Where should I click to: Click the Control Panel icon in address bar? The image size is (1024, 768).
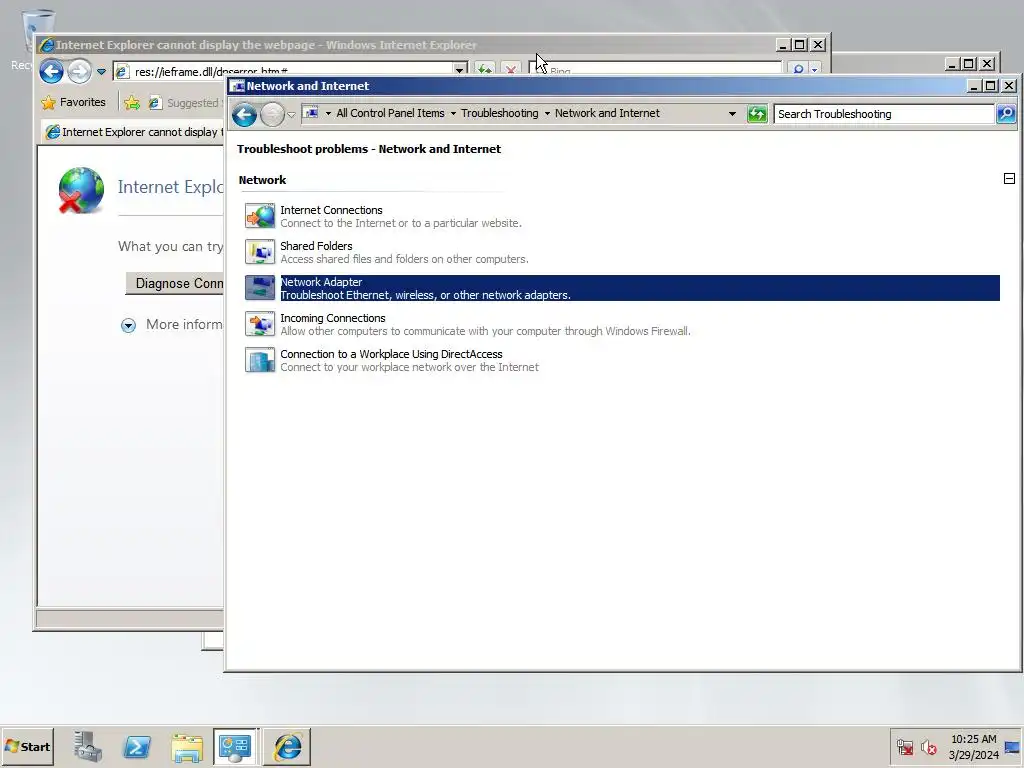[312, 113]
